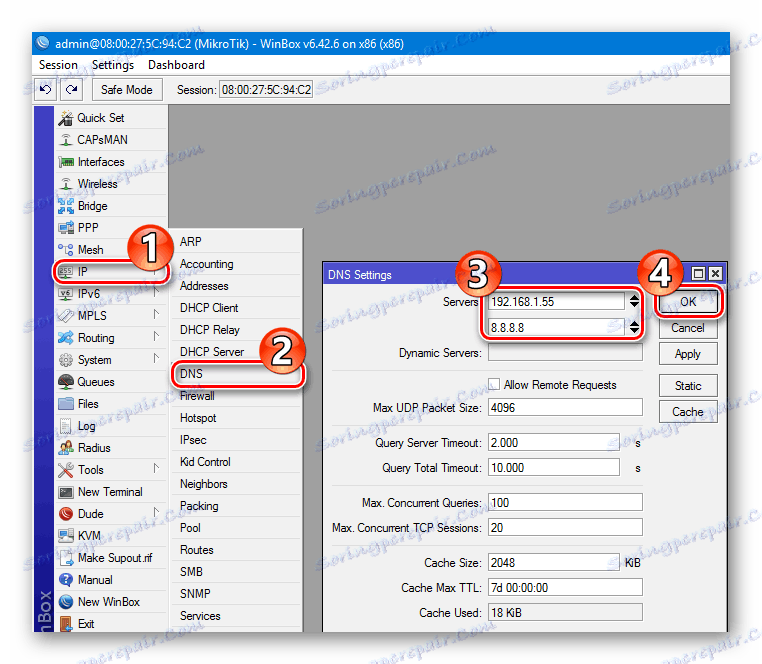This screenshot has width=762, height=664.
Task: Enable the Allow Remote Requests checkbox
Action: 494,384
